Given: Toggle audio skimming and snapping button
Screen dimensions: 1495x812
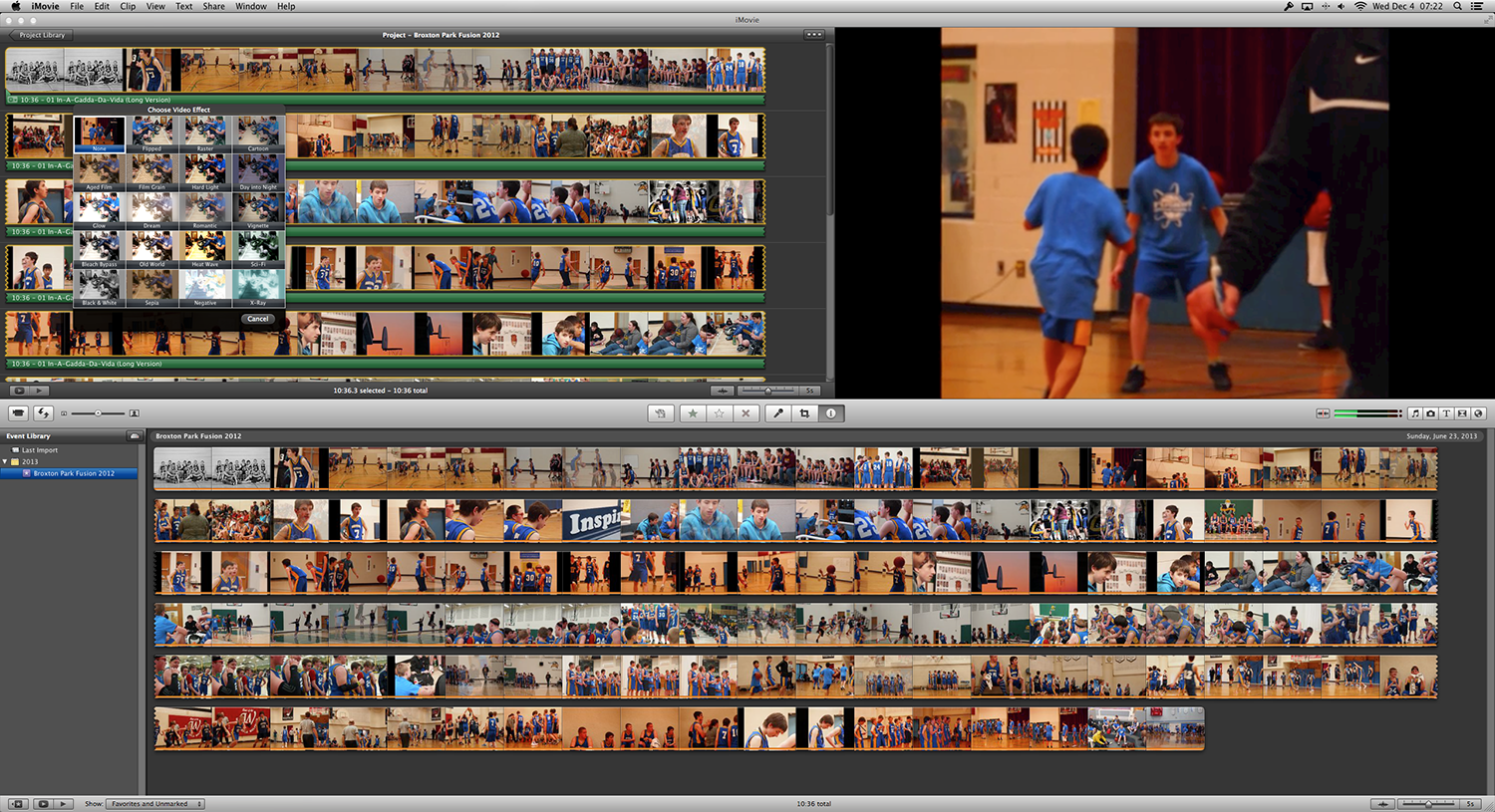Looking at the screenshot, I should click(1323, 413).
